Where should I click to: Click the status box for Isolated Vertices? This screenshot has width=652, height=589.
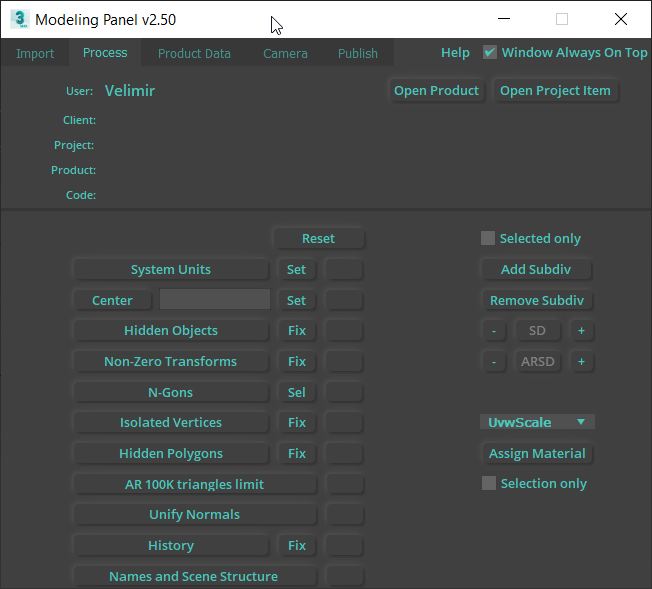344,423
